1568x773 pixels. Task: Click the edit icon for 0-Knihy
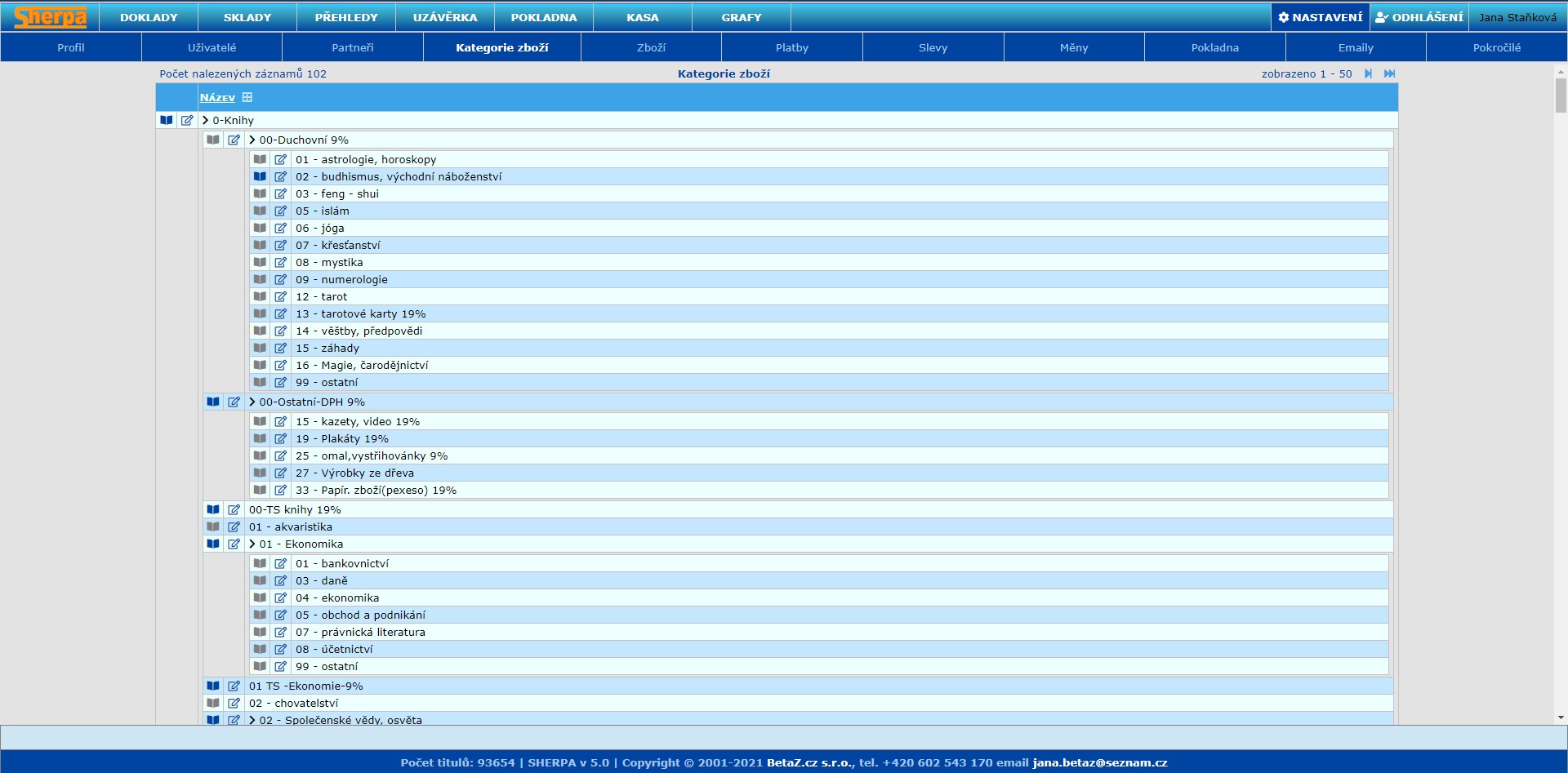(x=187, y=121)
